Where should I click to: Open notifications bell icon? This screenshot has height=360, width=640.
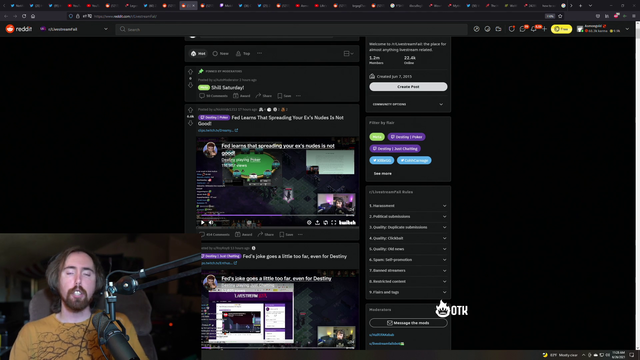534,29
